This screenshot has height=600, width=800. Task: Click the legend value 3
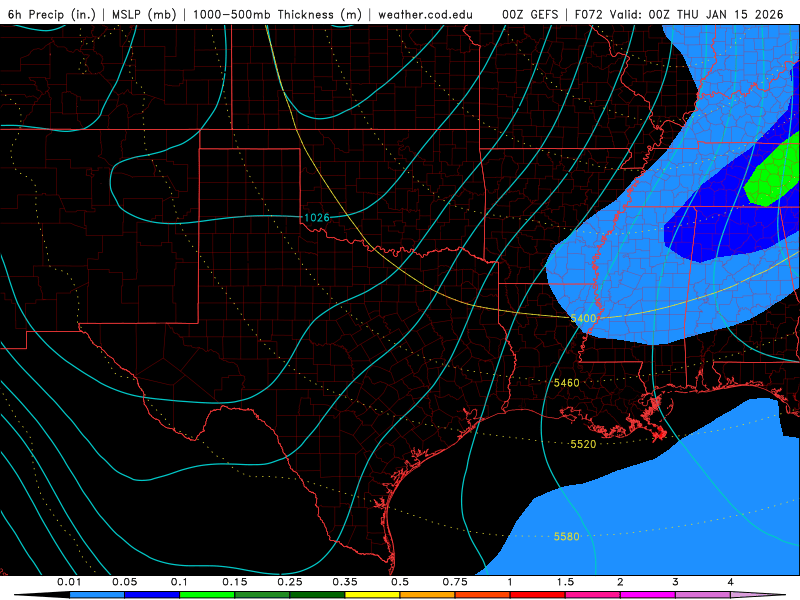pos(675,582)
